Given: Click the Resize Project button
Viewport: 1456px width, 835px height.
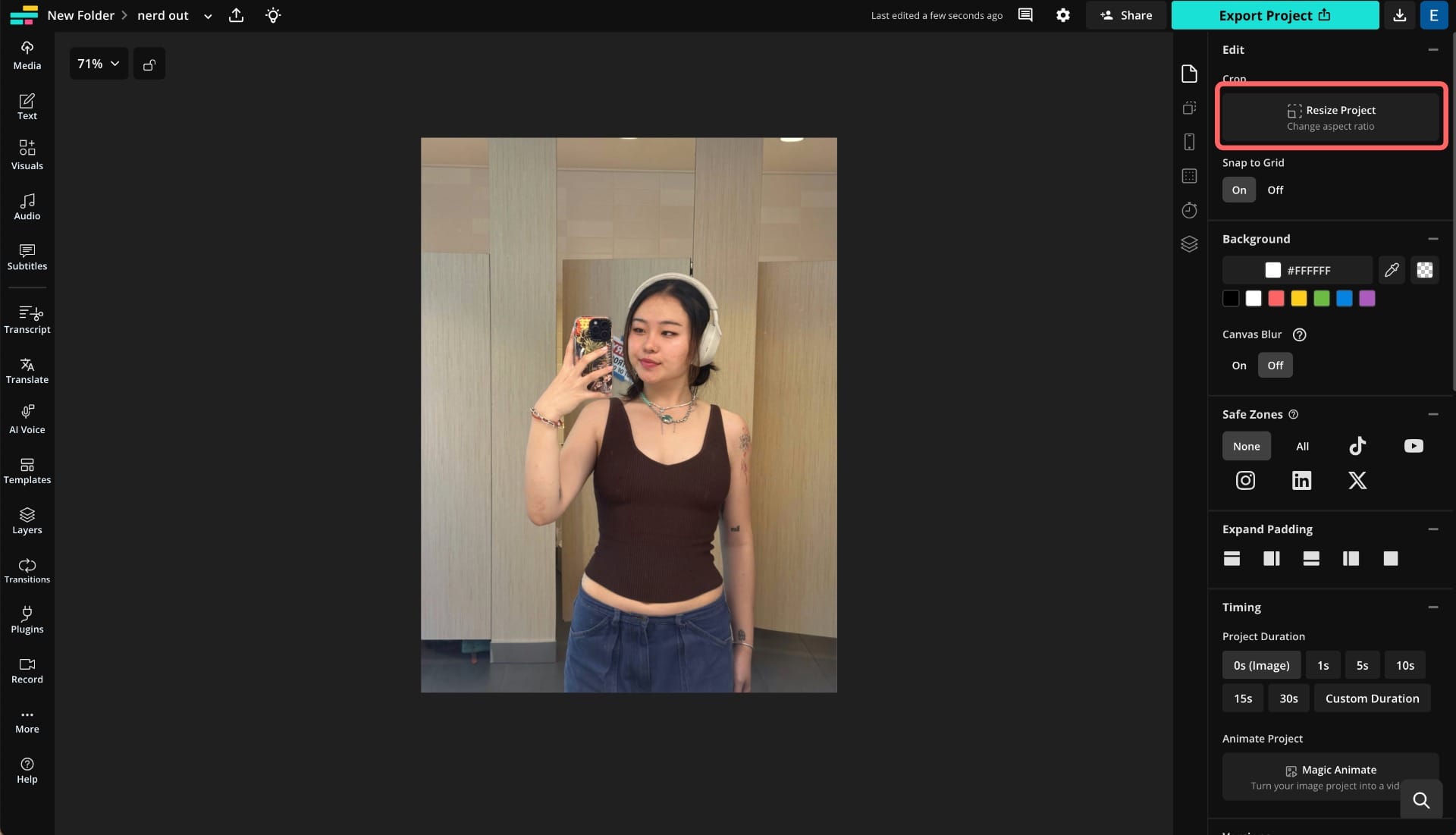Looking at the screenshot, I should tap(1331, 116).
